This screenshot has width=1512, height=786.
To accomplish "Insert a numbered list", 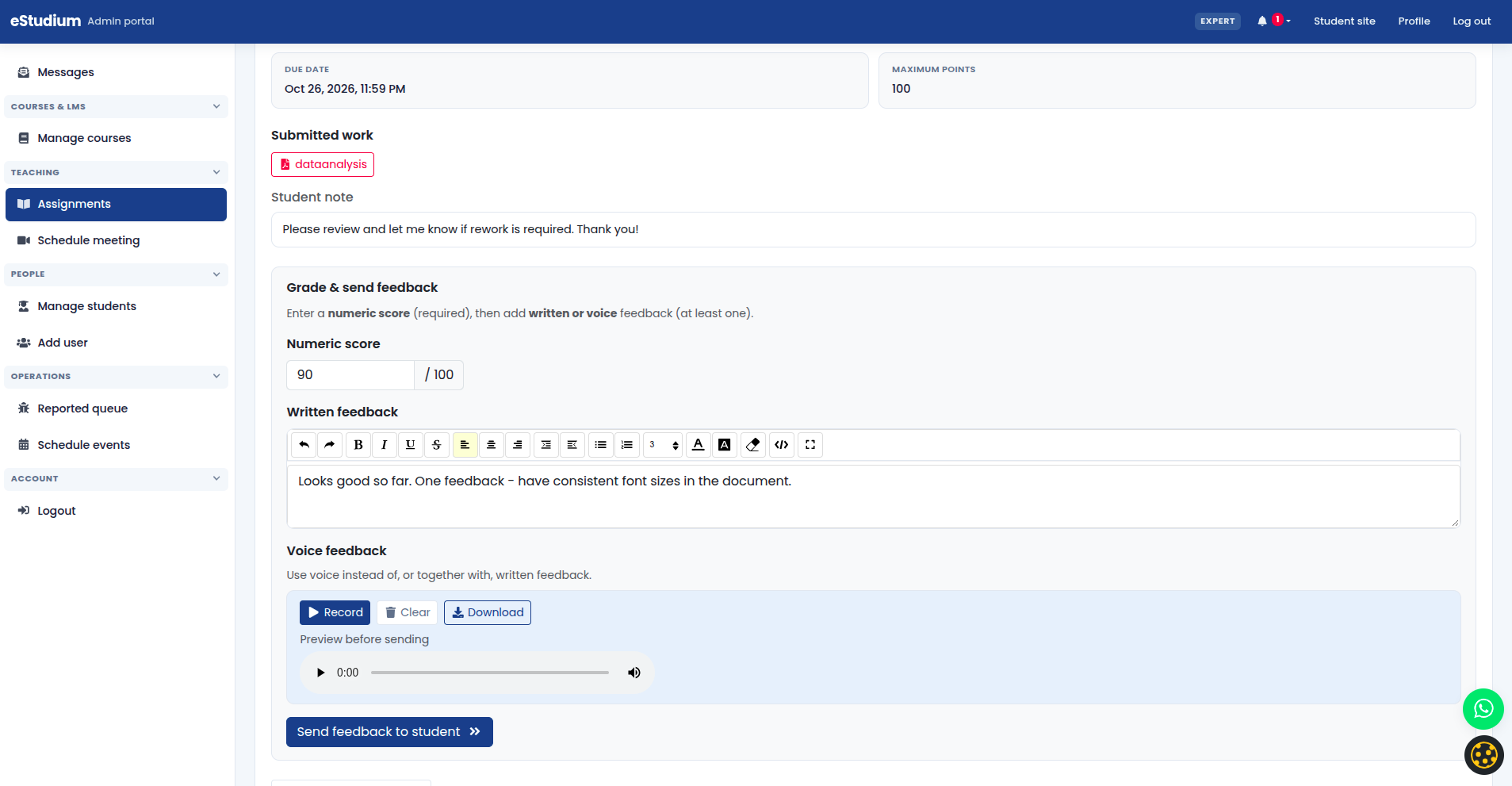I will tap(627, 445).
